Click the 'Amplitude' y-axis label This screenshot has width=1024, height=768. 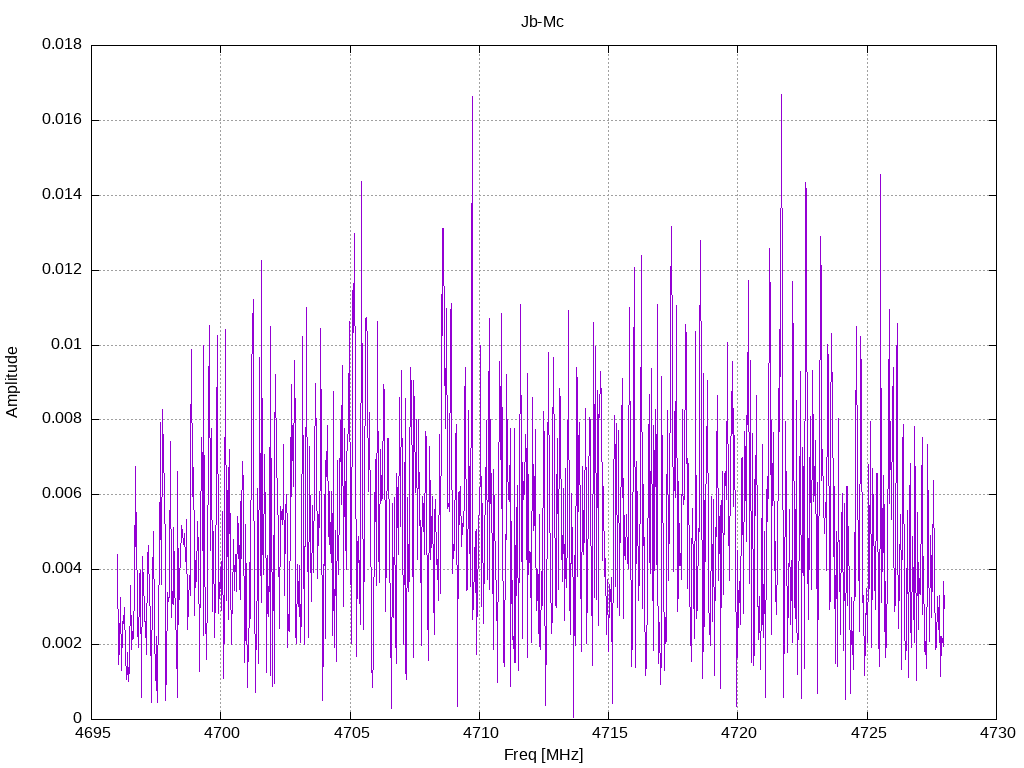point(12,382)
